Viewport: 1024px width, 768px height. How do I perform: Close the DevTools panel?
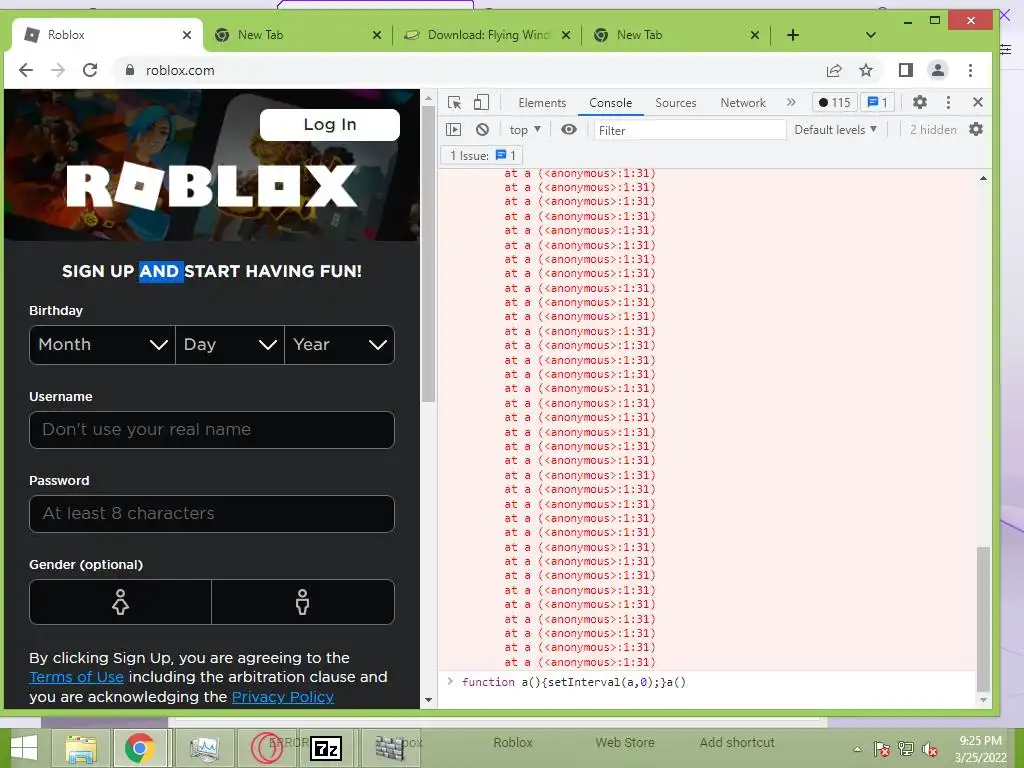click(978, 102)
